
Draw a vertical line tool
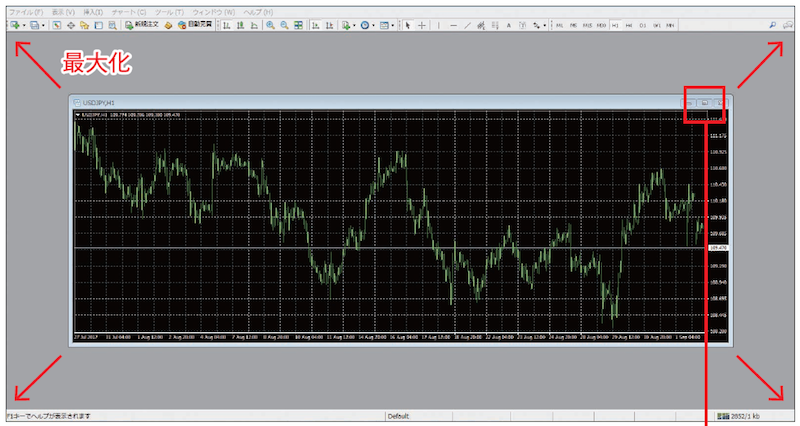point(439,25)
